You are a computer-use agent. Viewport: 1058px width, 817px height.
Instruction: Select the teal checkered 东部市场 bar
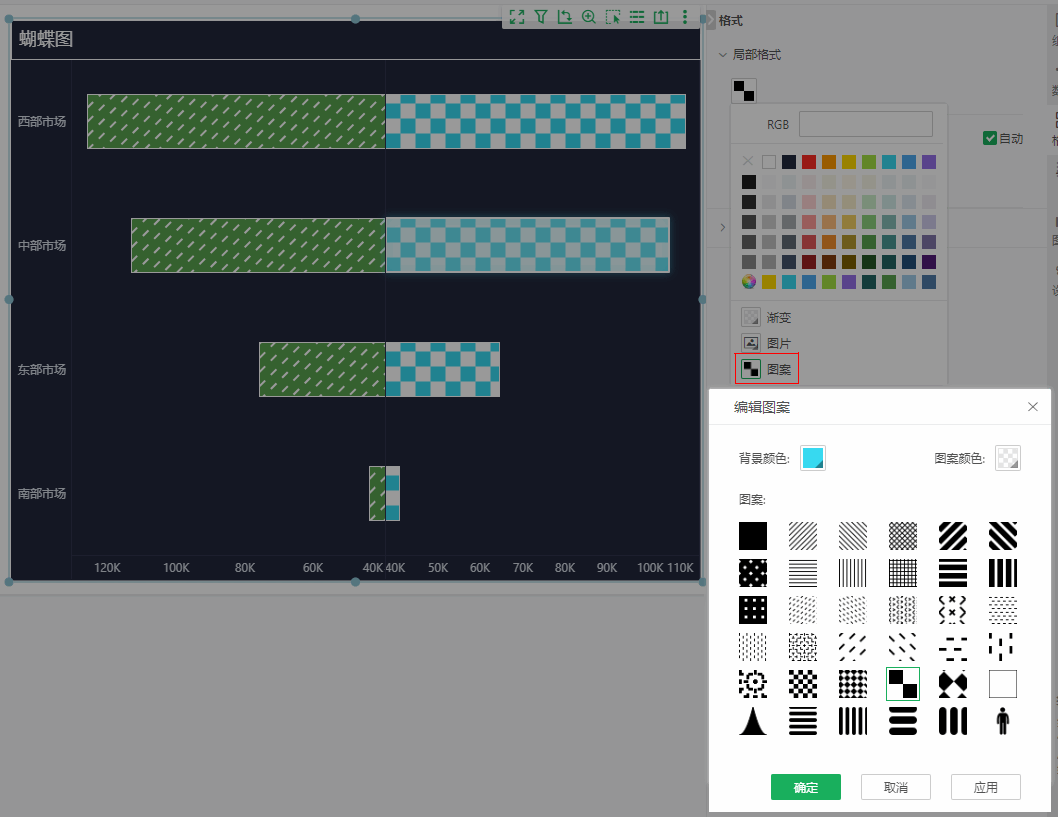click(x=443, y=370)
